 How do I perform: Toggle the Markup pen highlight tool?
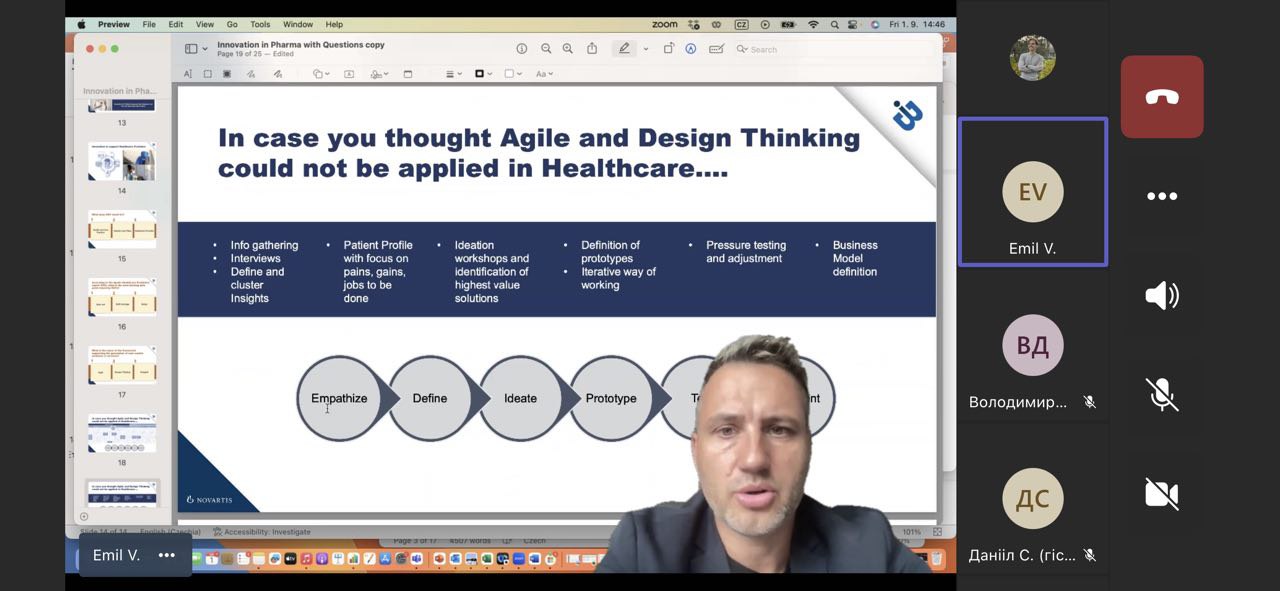[x=625, y=48]
